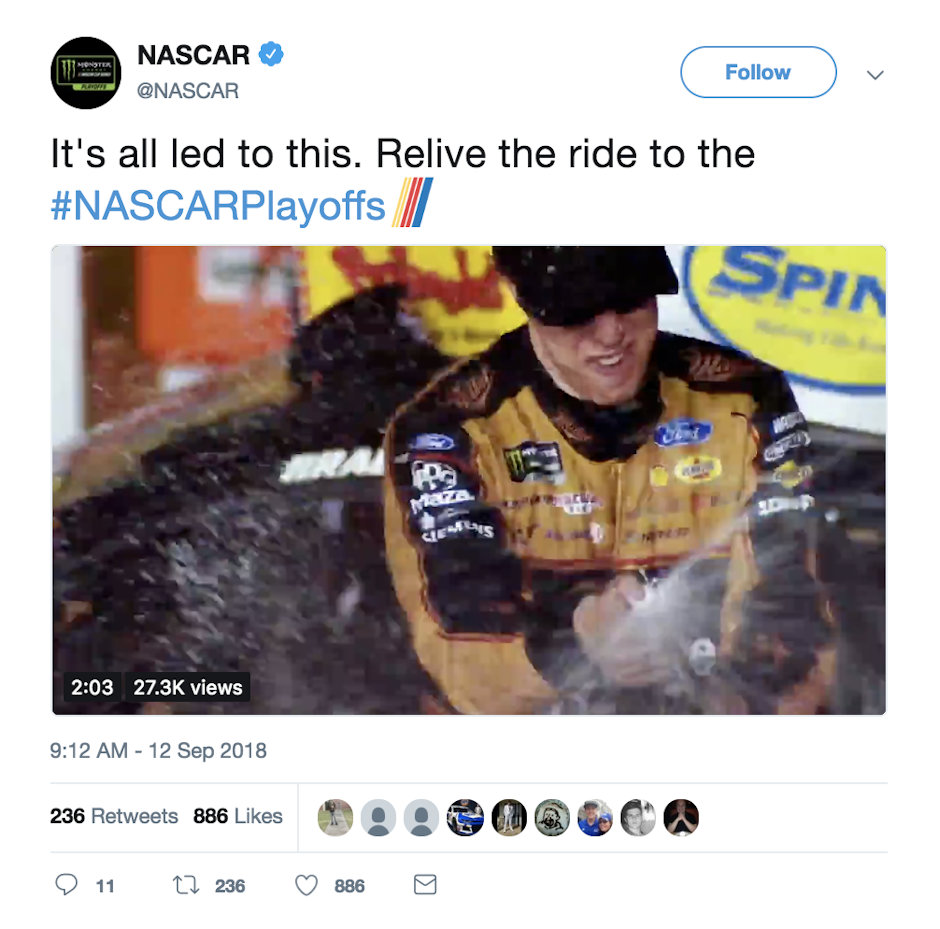Retweet using the arrows icon

coord(186,885)
